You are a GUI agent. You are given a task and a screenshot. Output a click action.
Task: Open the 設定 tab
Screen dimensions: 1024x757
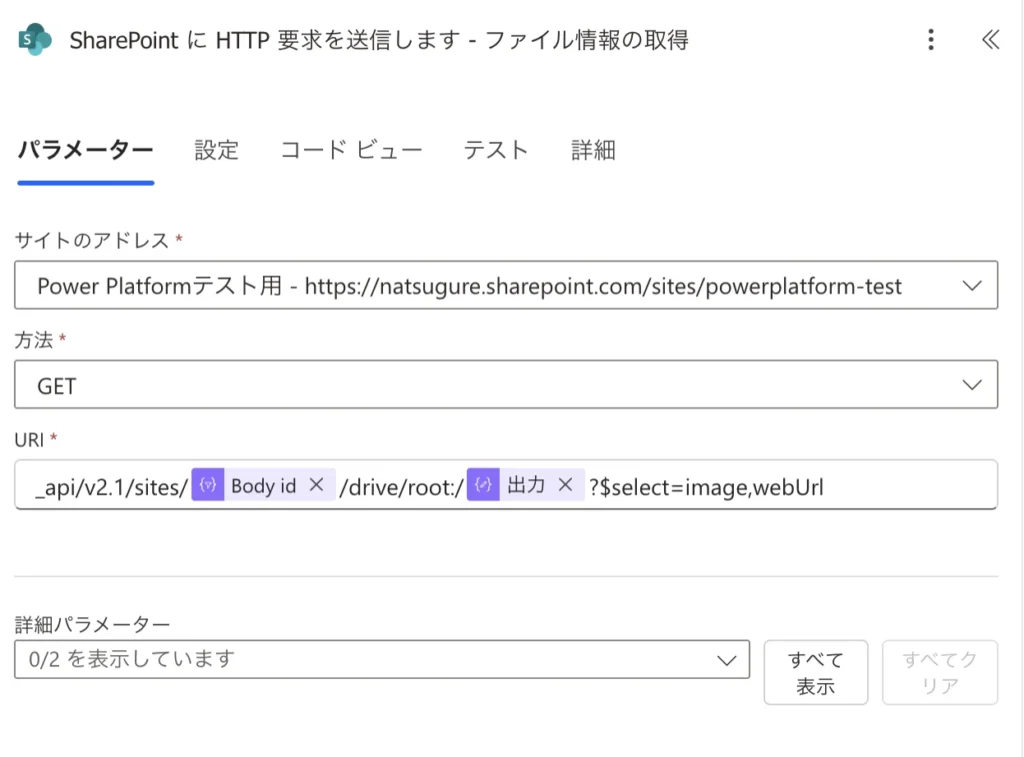(x=217, y=150)
